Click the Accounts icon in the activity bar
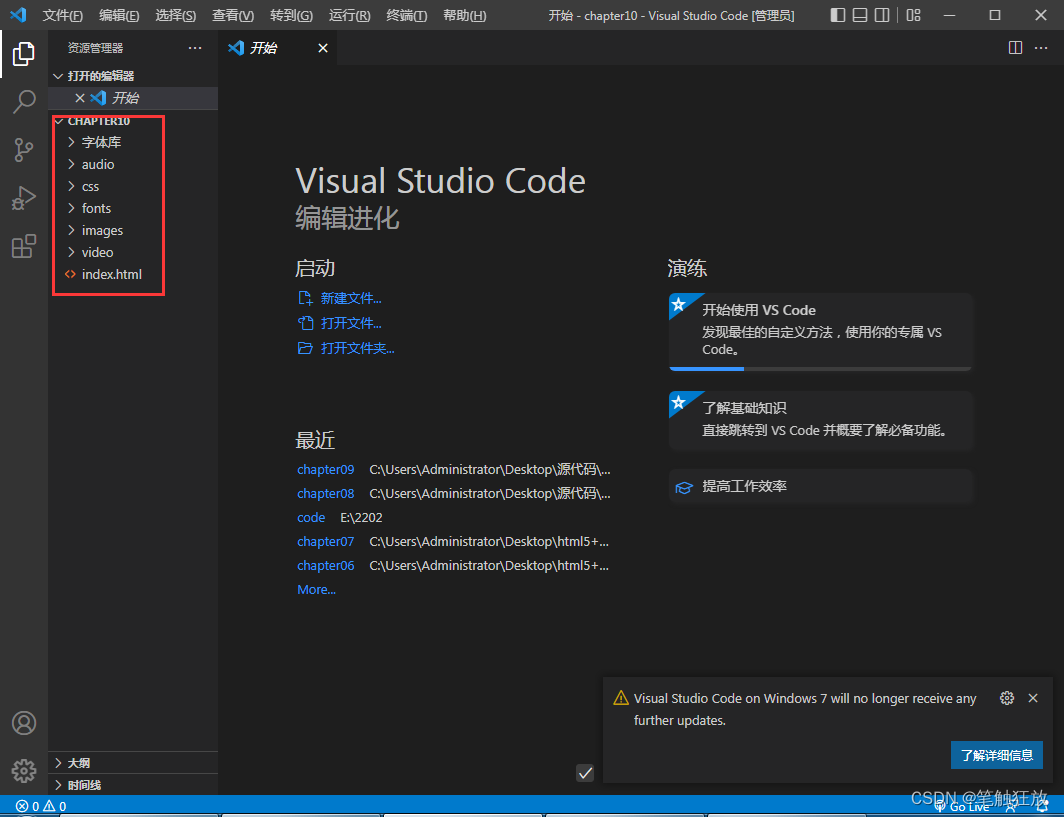1064x817 pixels. (24, 723)
